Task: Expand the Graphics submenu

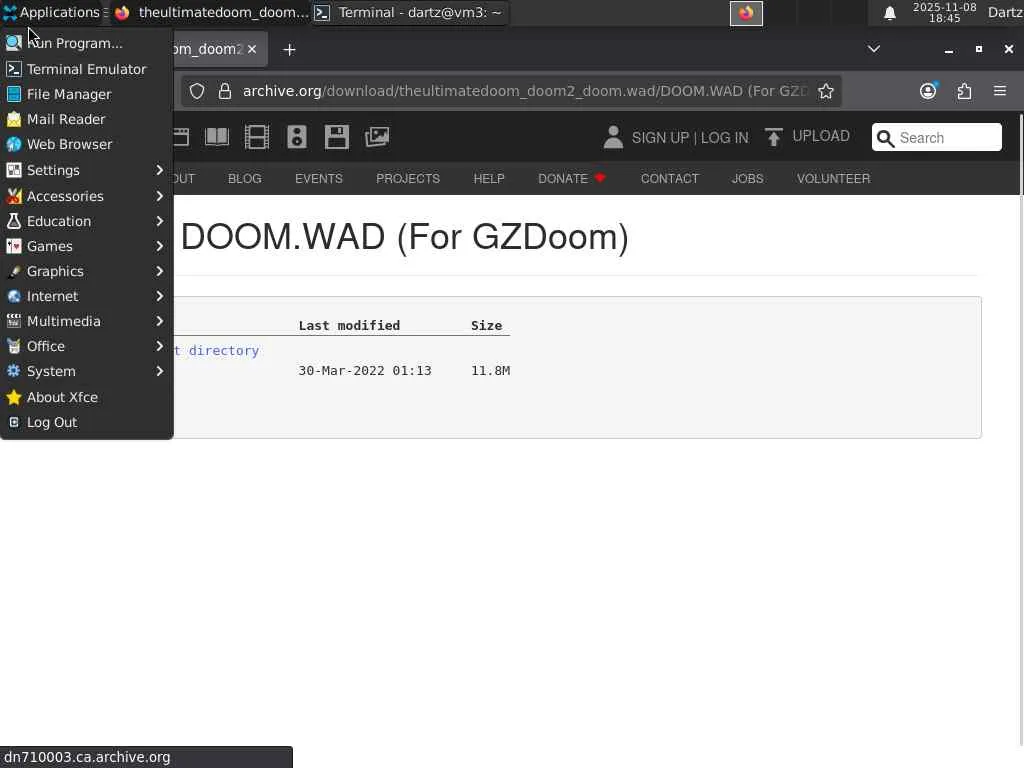Action: coord(86,271)
